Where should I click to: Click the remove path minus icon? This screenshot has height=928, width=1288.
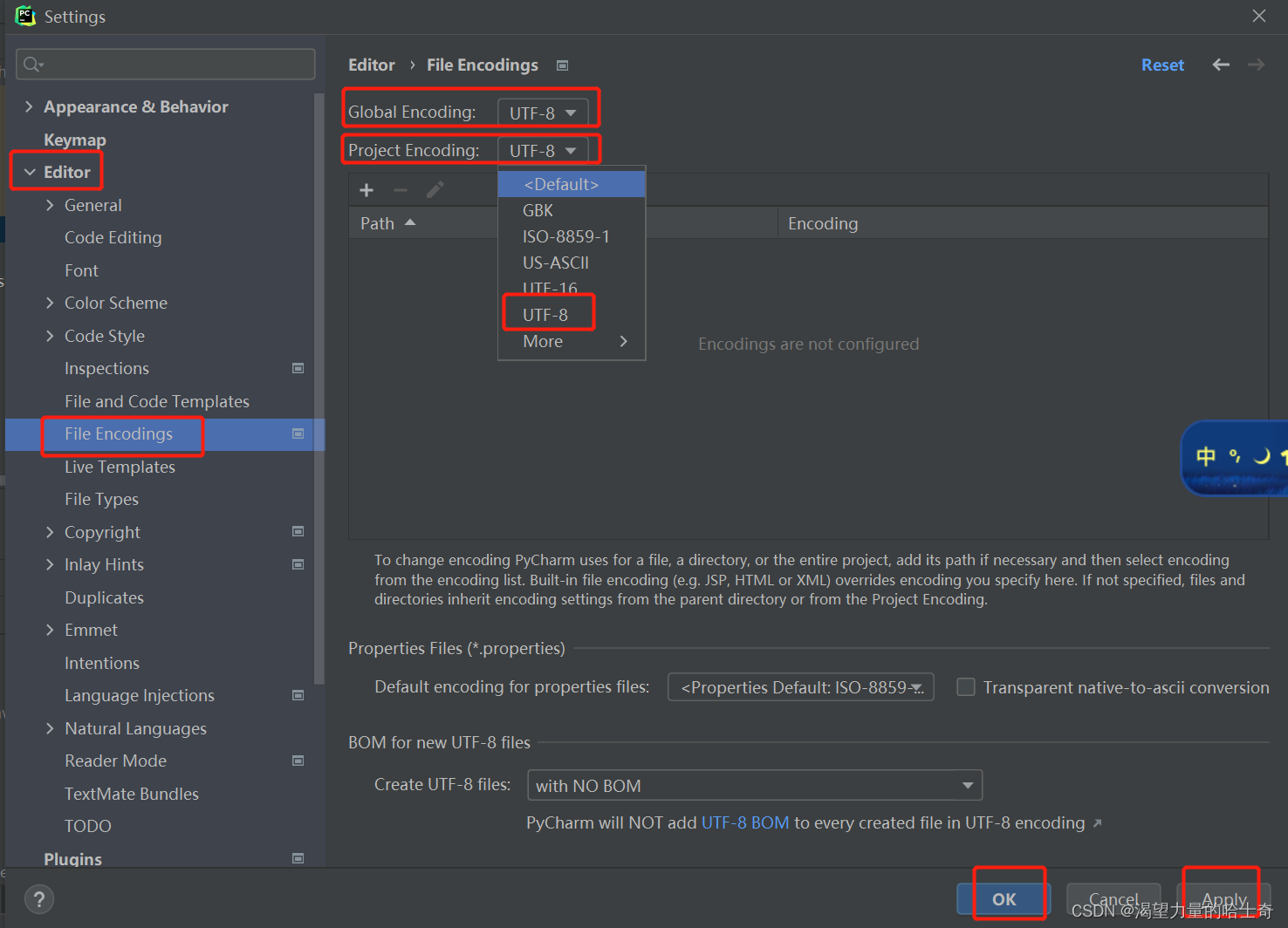point(401,190)
